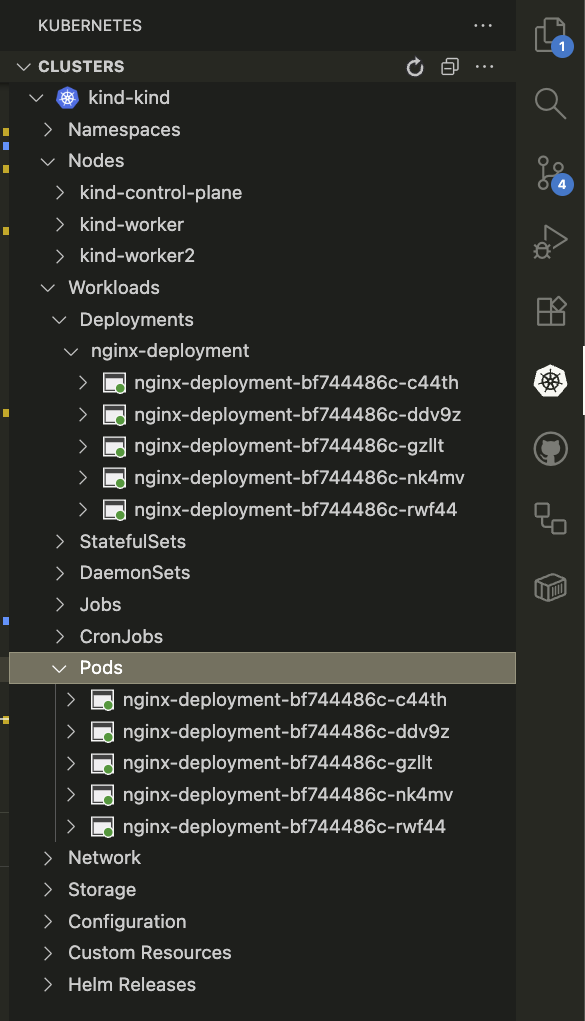Expand the Storage chevron
This screenshot has height=1021, width=585.
pos(48,890)
